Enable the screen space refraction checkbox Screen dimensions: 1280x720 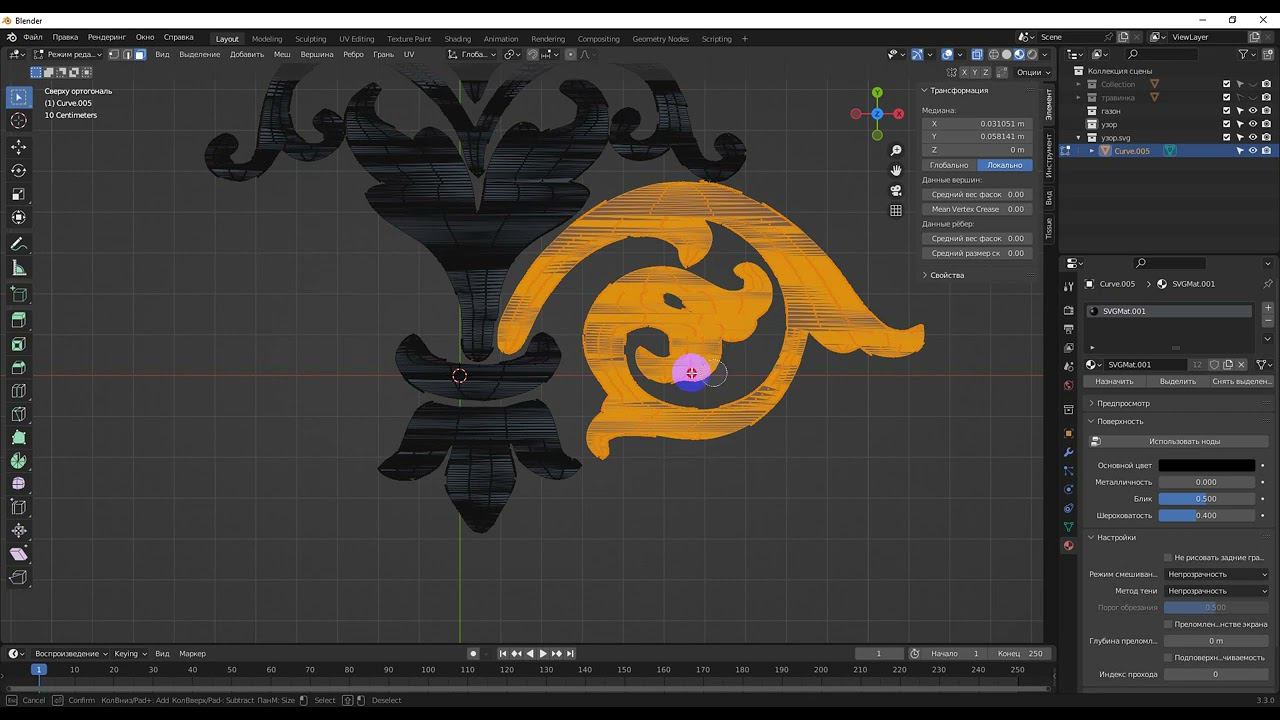pyautogui.click(x=1168, y=624)
